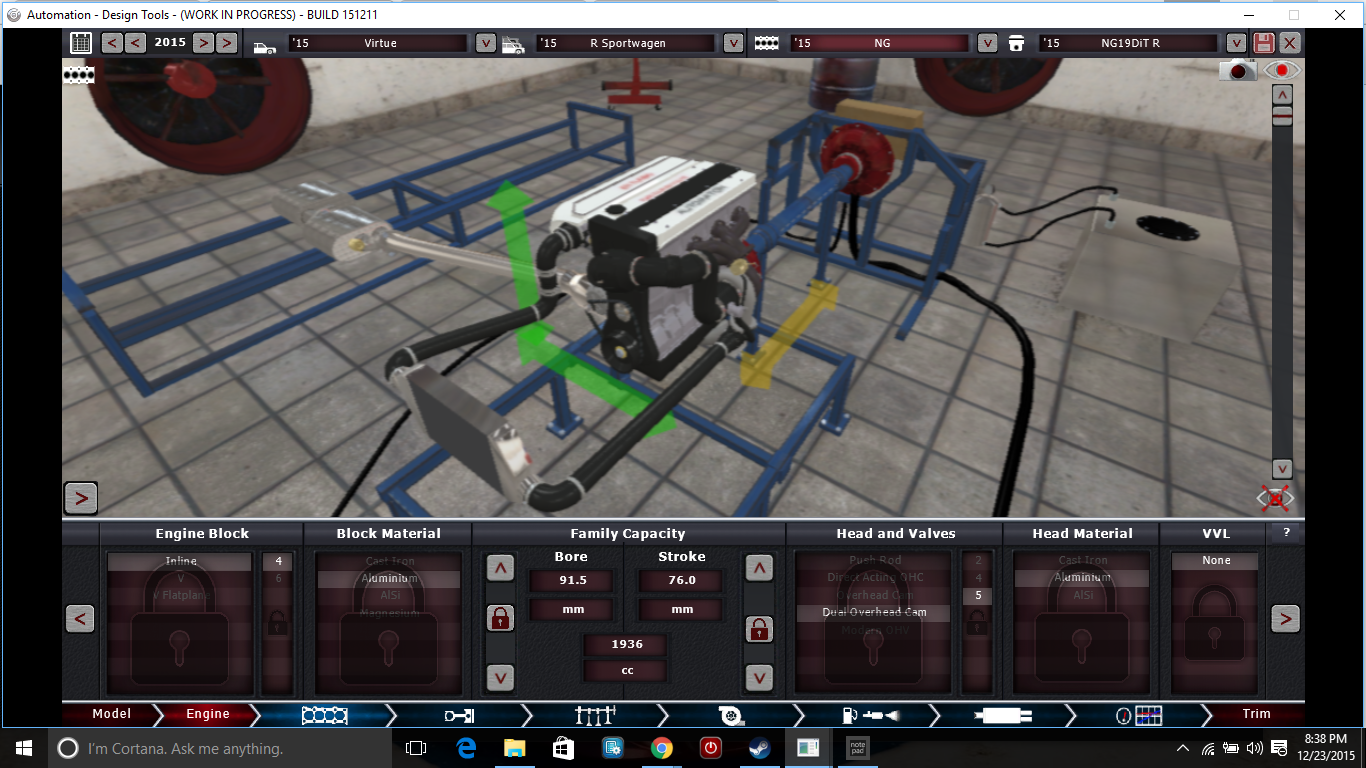Screen dimensions: 1366x768
Task: Click the engine block icon in viewport corner
Action: pos(79,74)
